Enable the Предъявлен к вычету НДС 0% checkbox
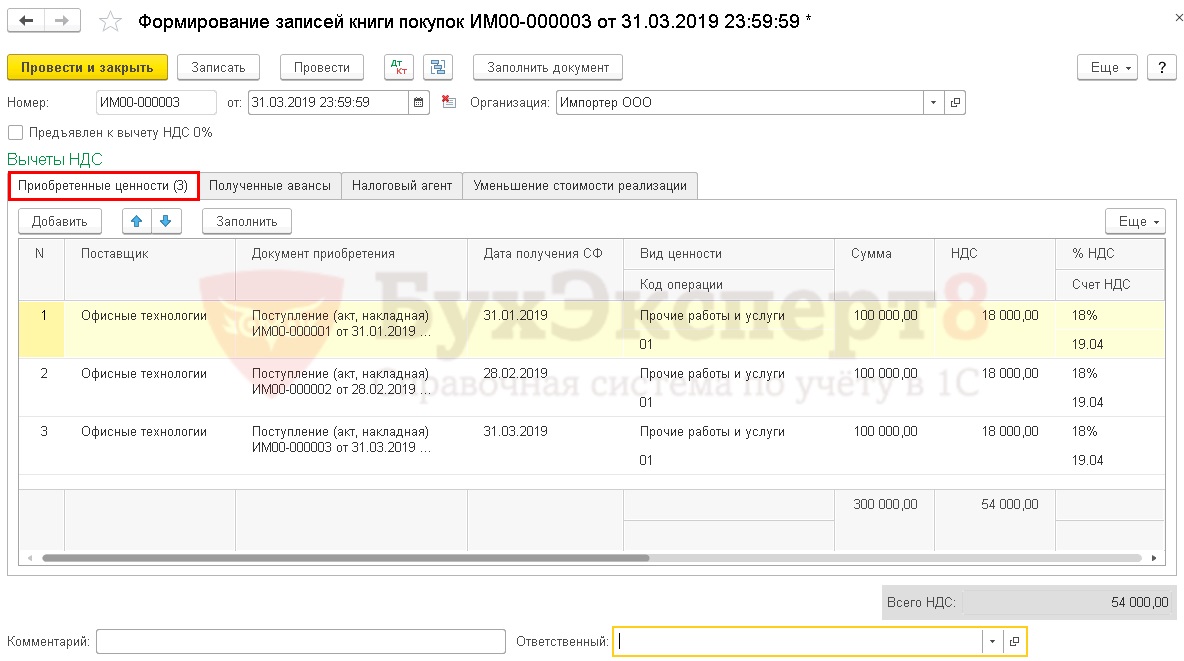The height and width of the screenshot is (661, 1184). [15, 132]
